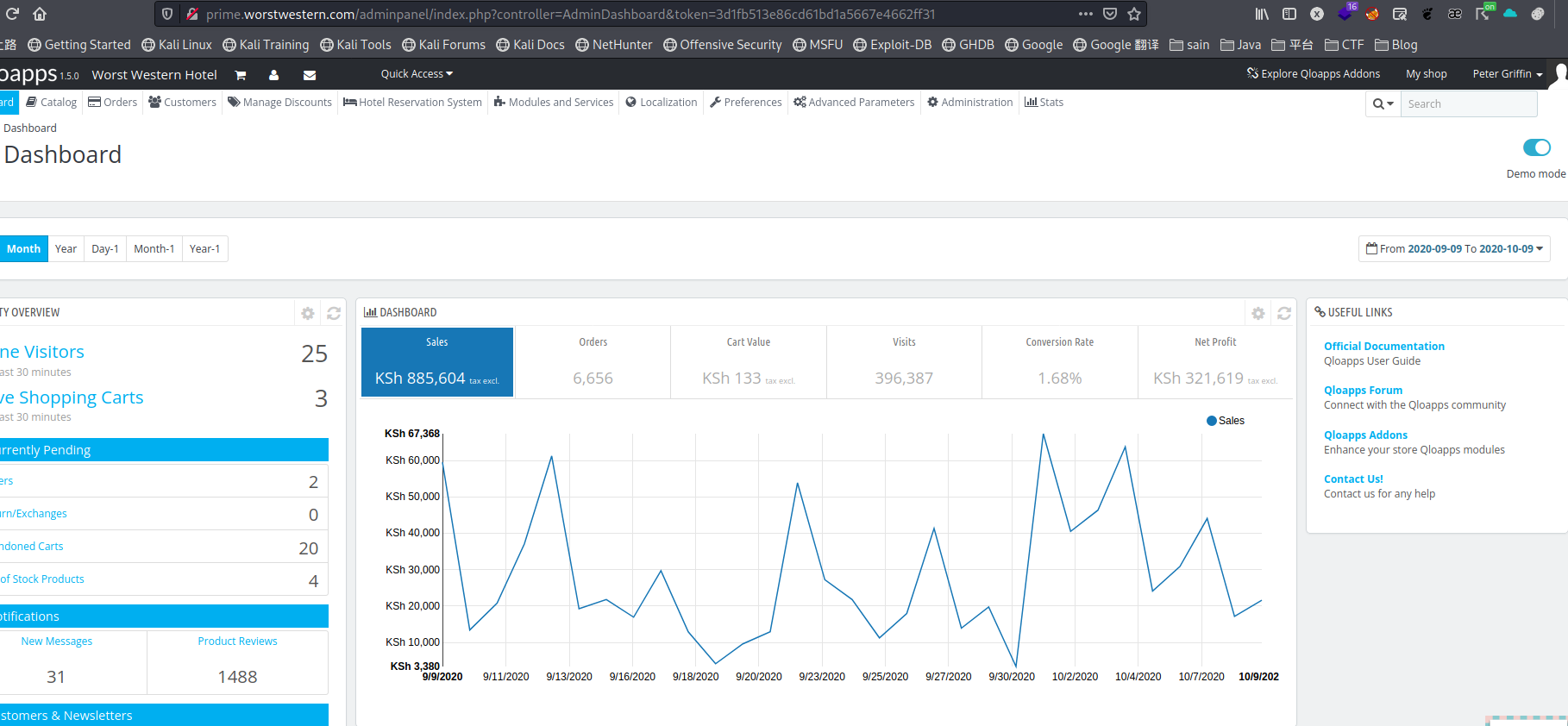Show the Cart Value chart tile
Image resolution: width=1568 pixels, height=726 pixels.
[749, 362]
